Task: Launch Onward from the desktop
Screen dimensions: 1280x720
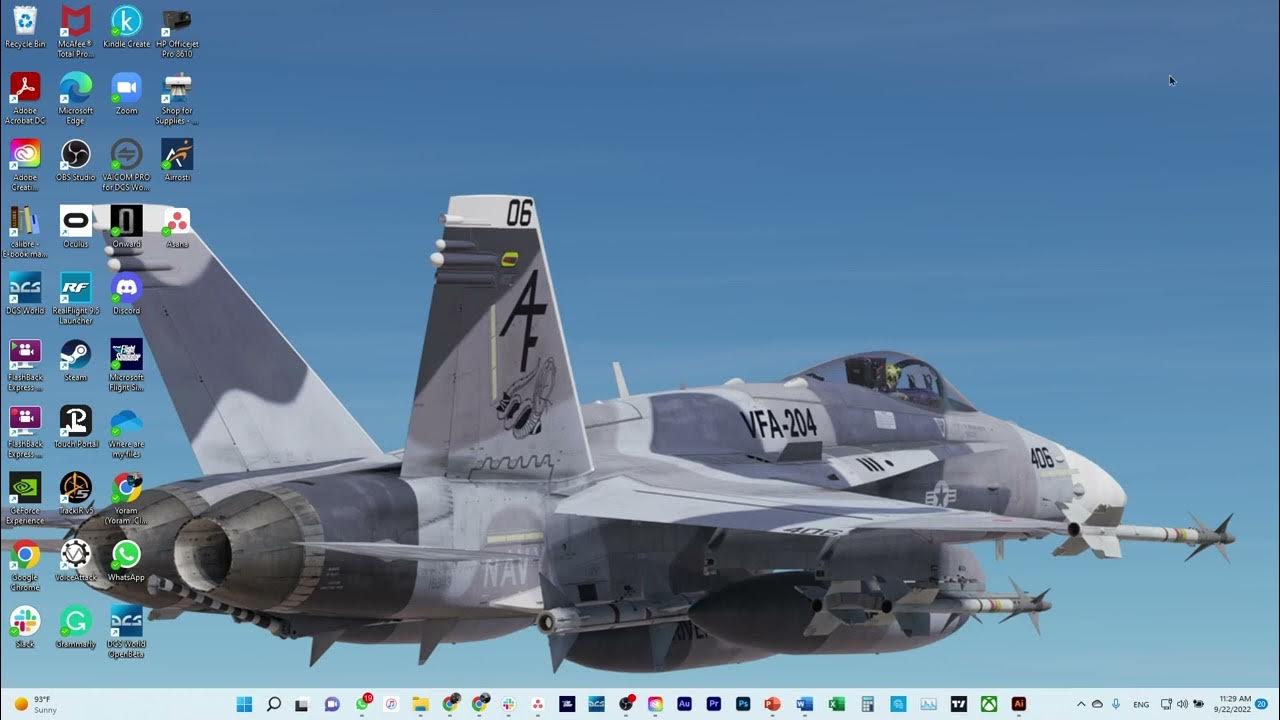Action: [126, 227]
